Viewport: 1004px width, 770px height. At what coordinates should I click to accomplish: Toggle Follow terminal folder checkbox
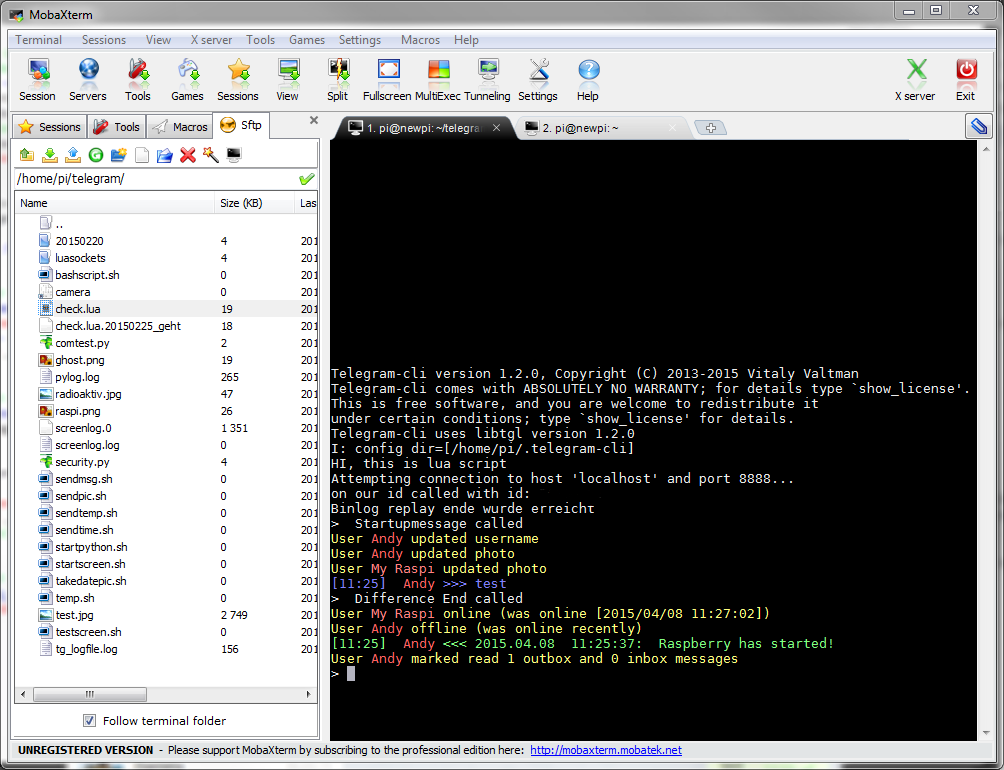90,721
